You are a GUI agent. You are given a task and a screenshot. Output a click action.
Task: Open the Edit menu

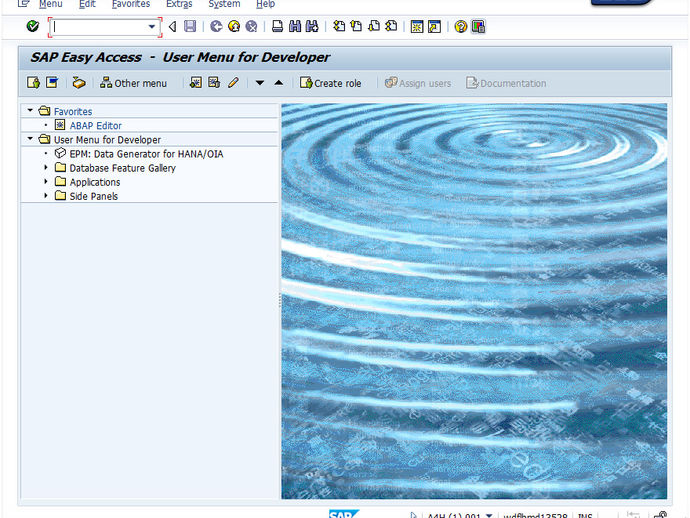tap(87, 4)
